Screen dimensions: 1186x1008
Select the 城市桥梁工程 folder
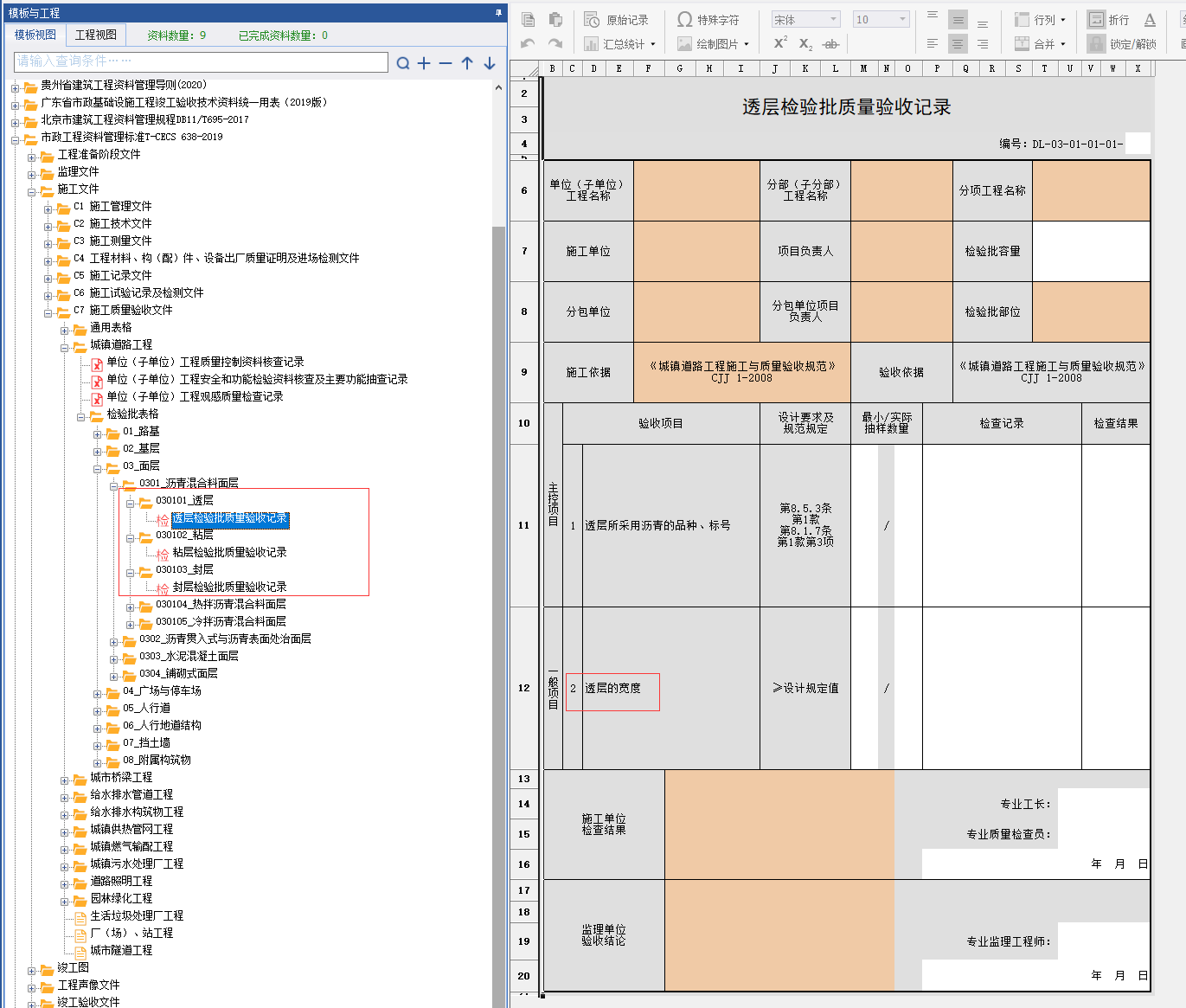click(121, 777)
